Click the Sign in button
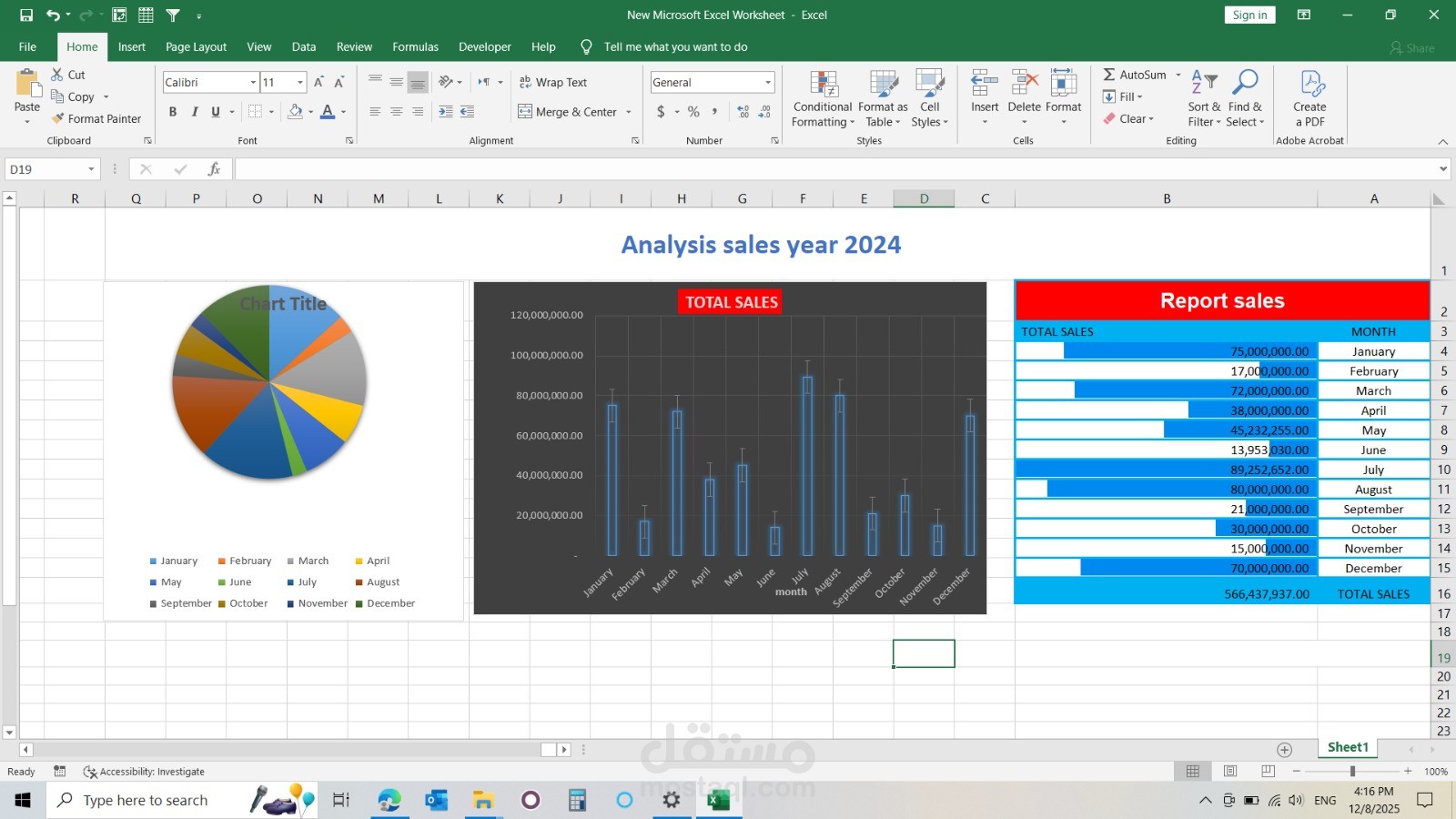This screenshot has width=1456, height=819. [1250, 15]
